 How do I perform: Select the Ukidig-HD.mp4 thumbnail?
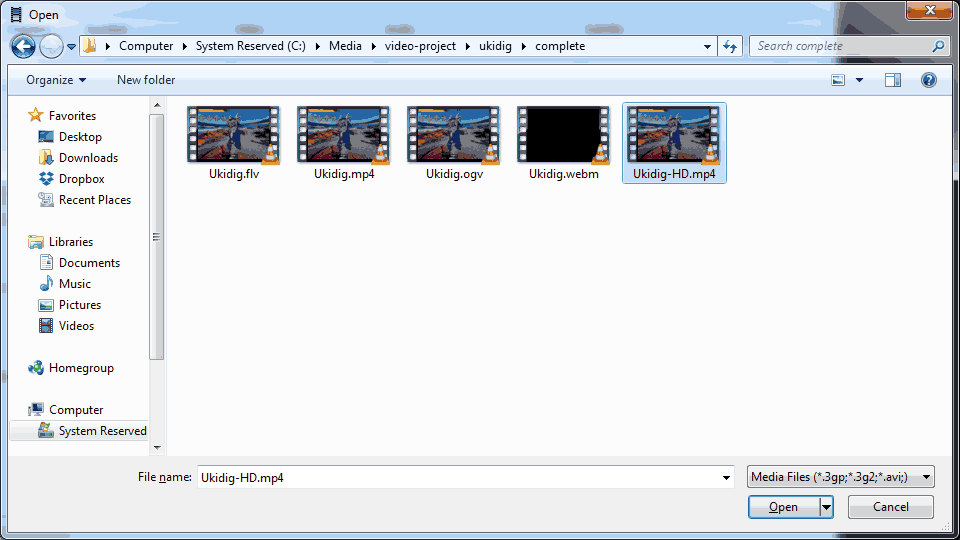click(x=674, y=135)
